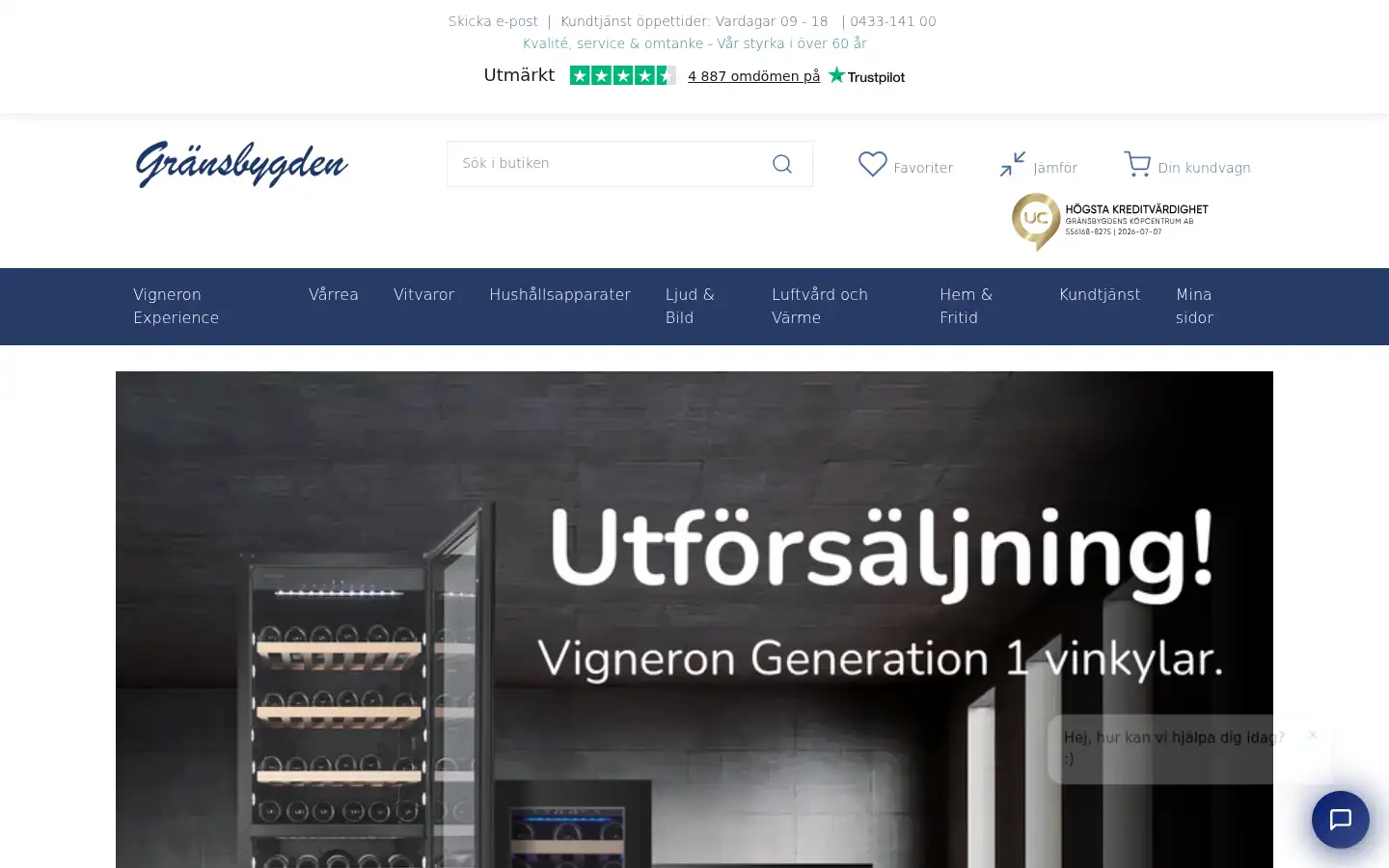Click the Skicka e-post link

click(x=493, y=21)
